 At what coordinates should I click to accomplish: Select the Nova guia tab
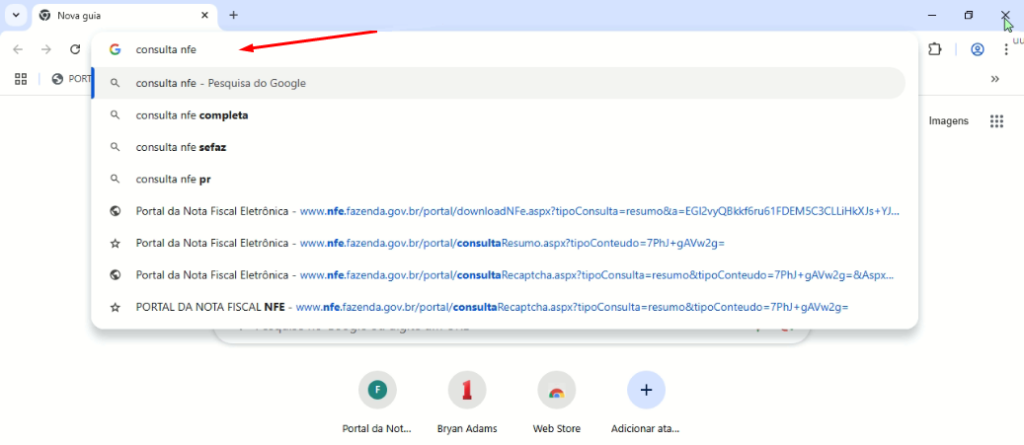coord(123,15)
